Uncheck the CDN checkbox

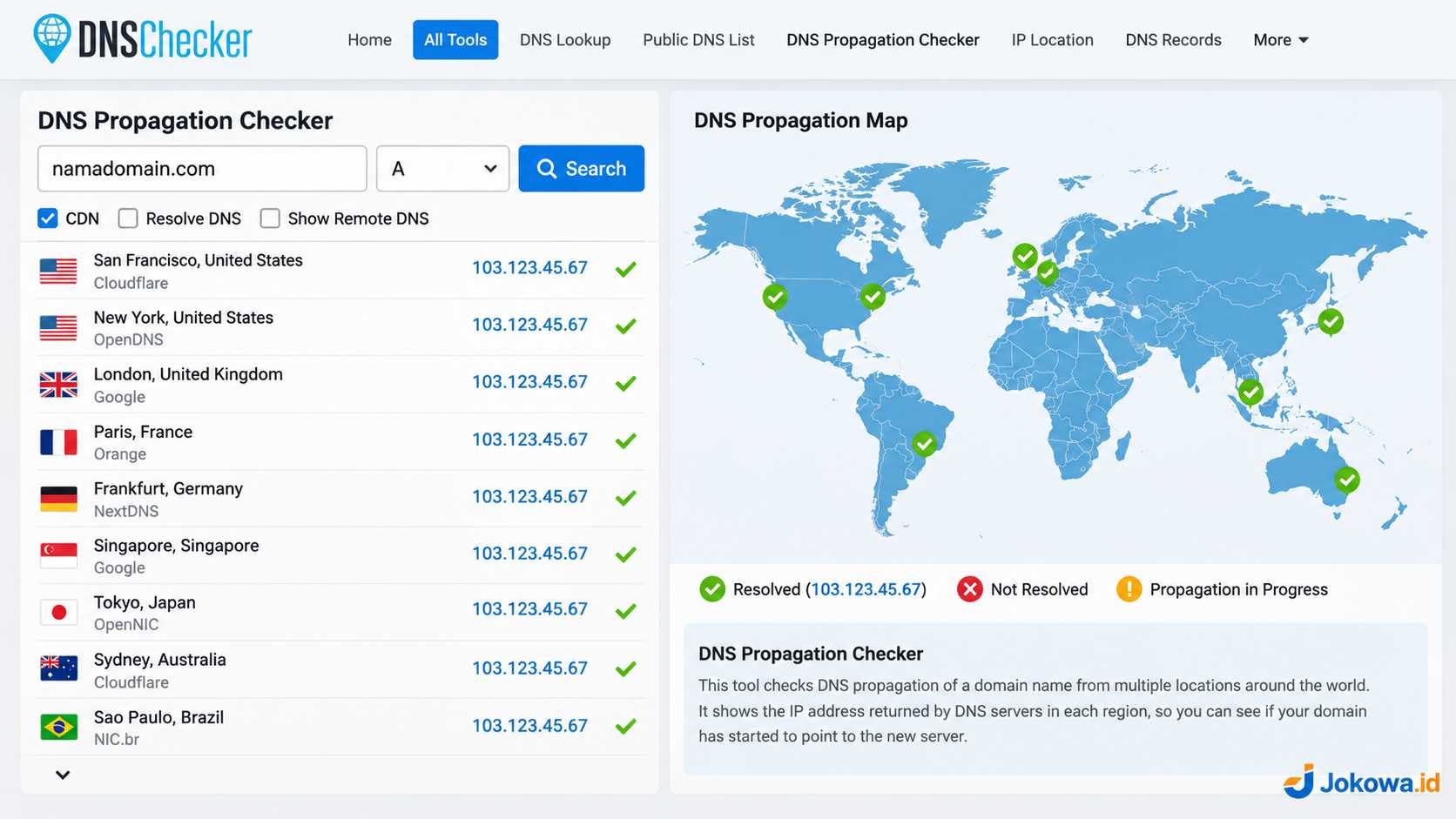48,218
